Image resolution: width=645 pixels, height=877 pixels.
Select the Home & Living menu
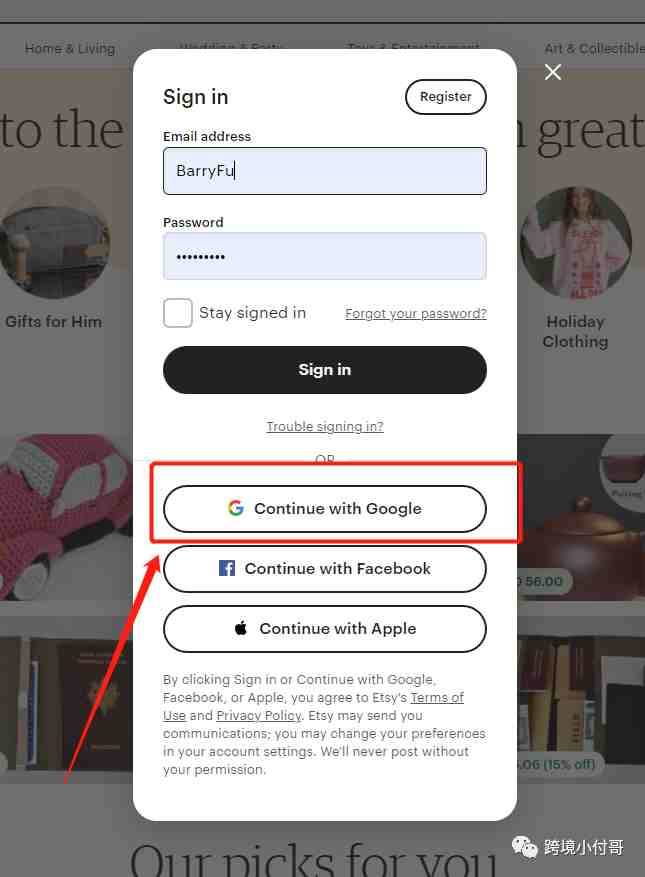[70, 49]
